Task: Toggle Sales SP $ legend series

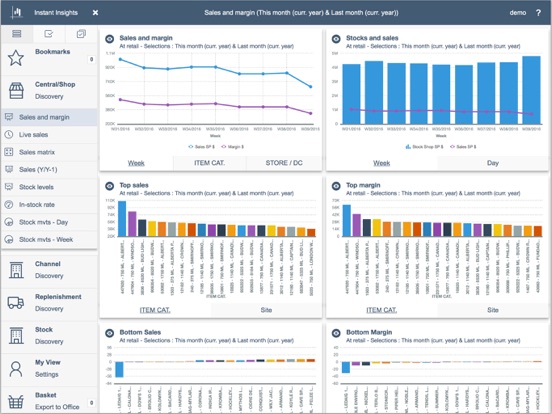Action: (x=202, y=147)
